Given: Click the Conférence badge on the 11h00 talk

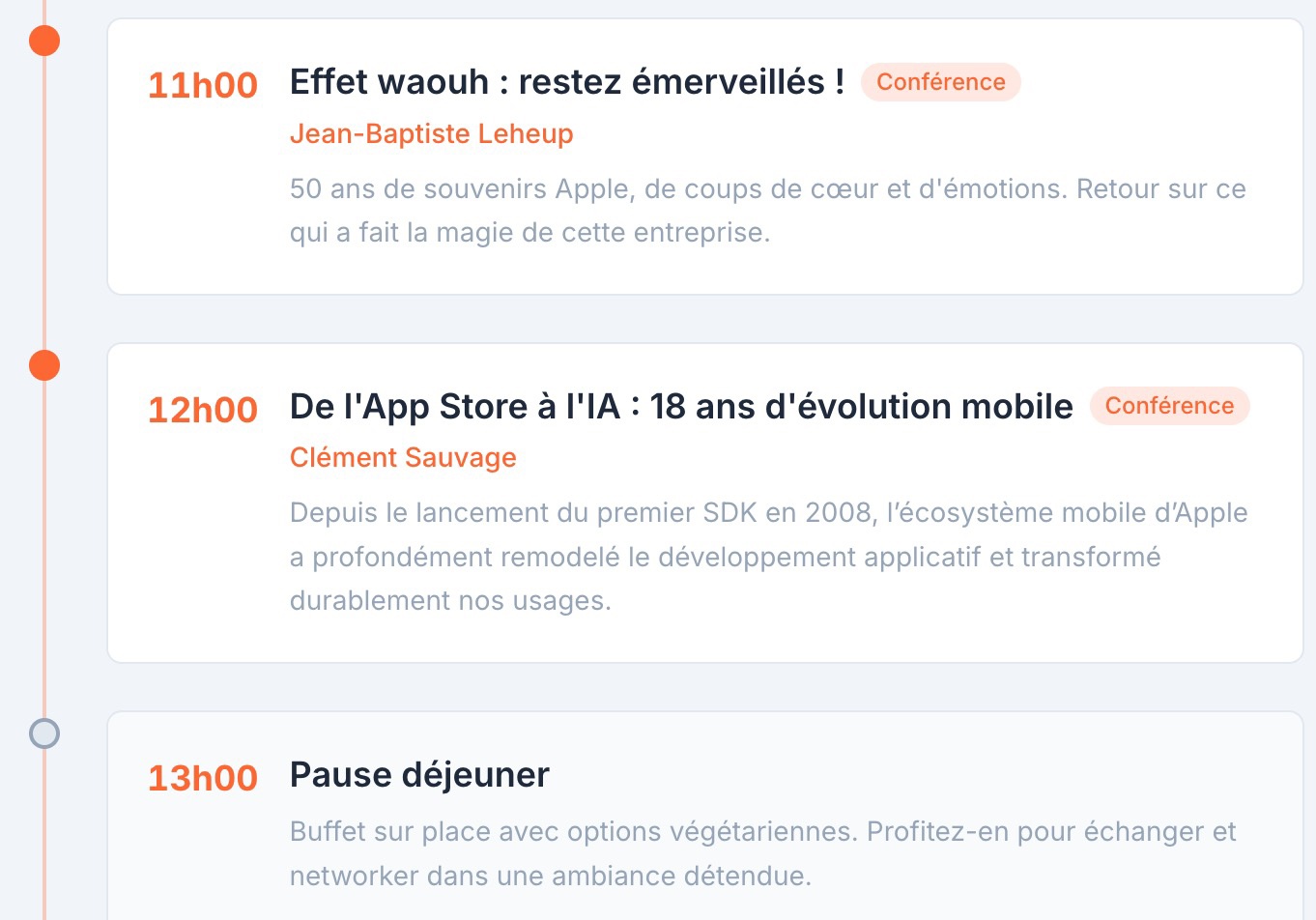Looking at the screenshot, I should (940, 82).
